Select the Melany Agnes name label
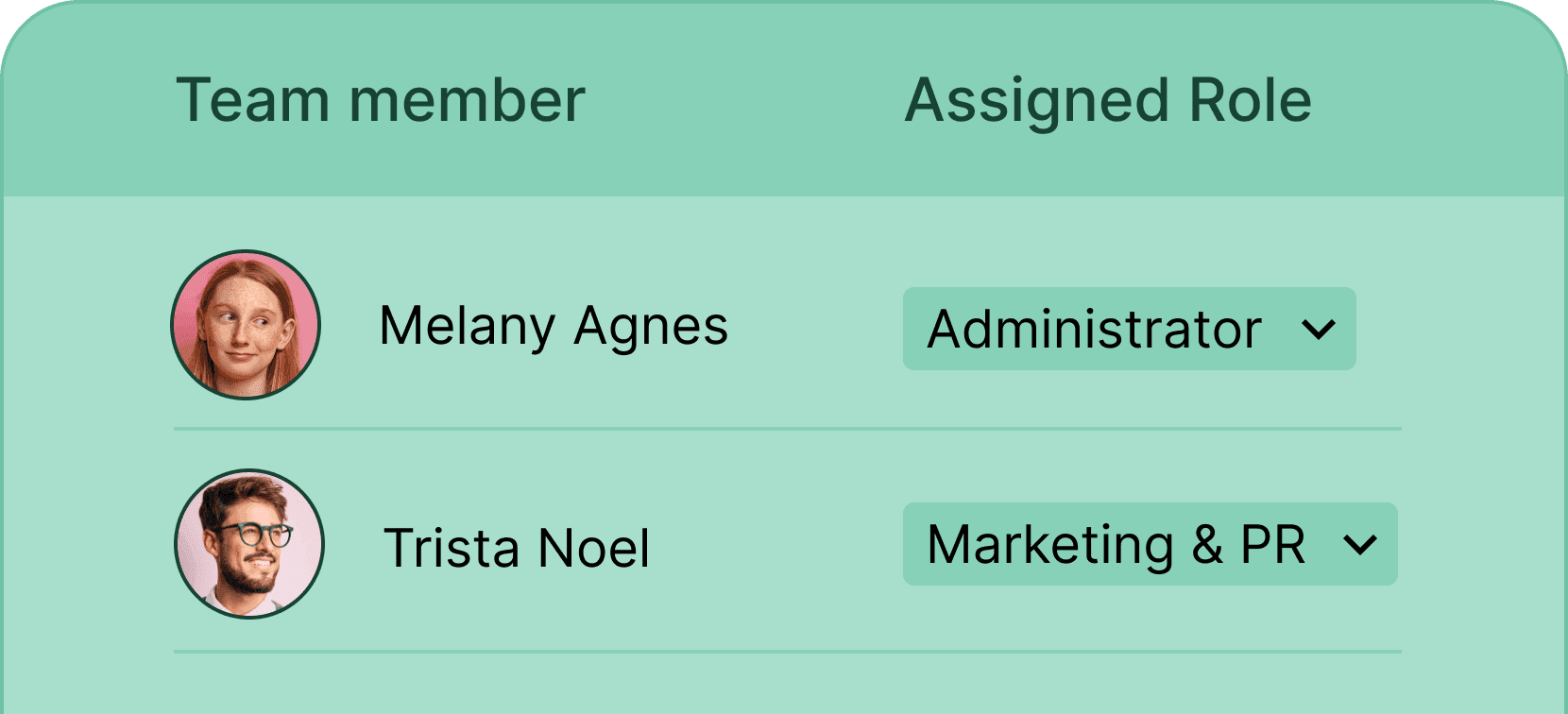 (554, 327)
